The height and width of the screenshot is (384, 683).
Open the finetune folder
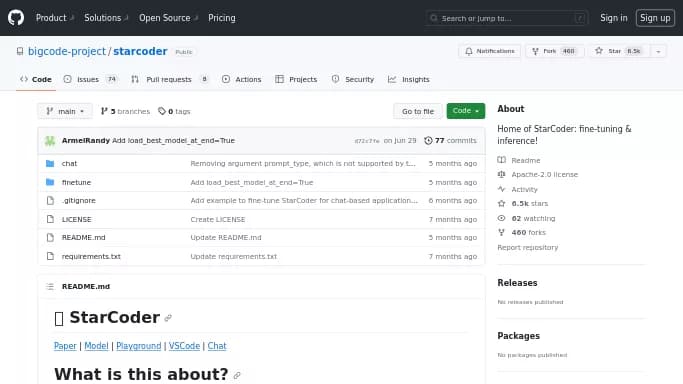[76, 182]
